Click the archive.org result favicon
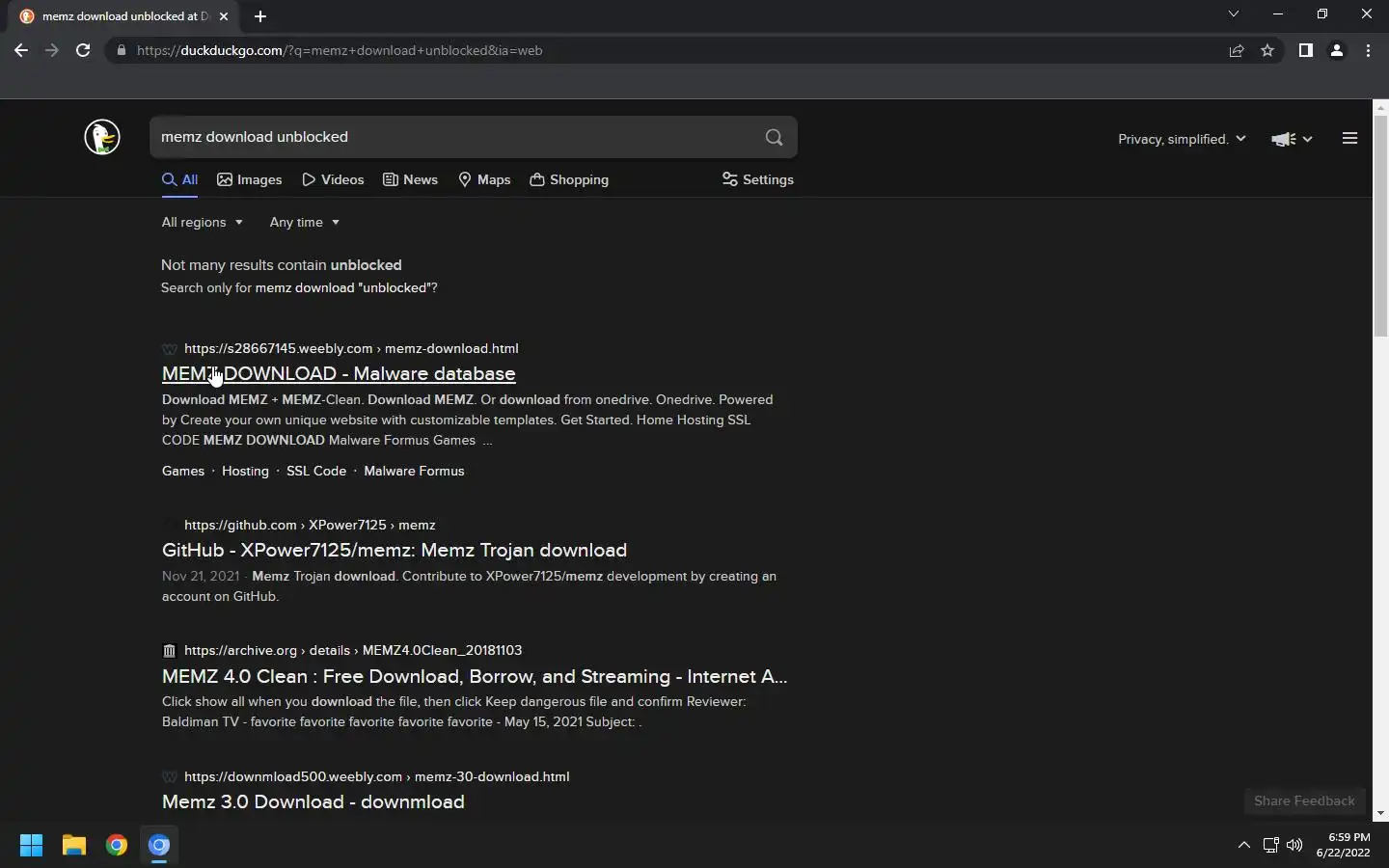1389x868 pixels. pyautogui.click(x=170, y=651)
